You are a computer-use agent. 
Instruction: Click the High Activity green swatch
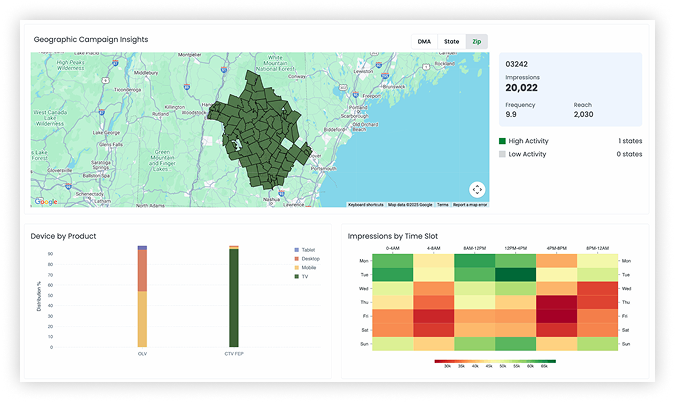[502, 141]
